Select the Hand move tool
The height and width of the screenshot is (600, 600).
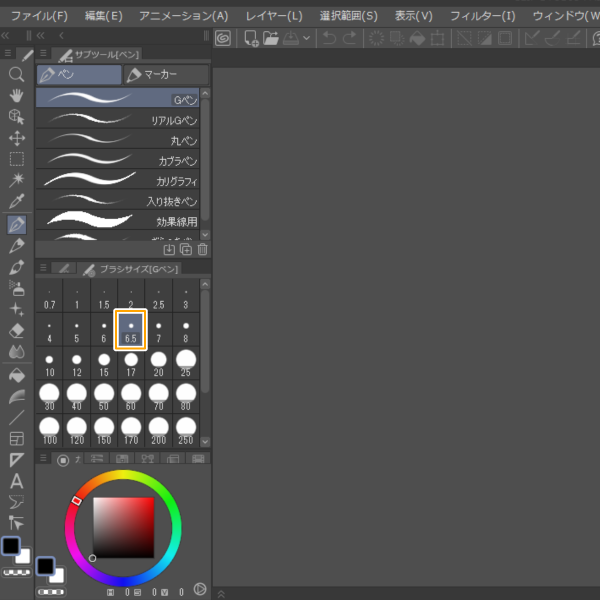[x=16, y=95]
